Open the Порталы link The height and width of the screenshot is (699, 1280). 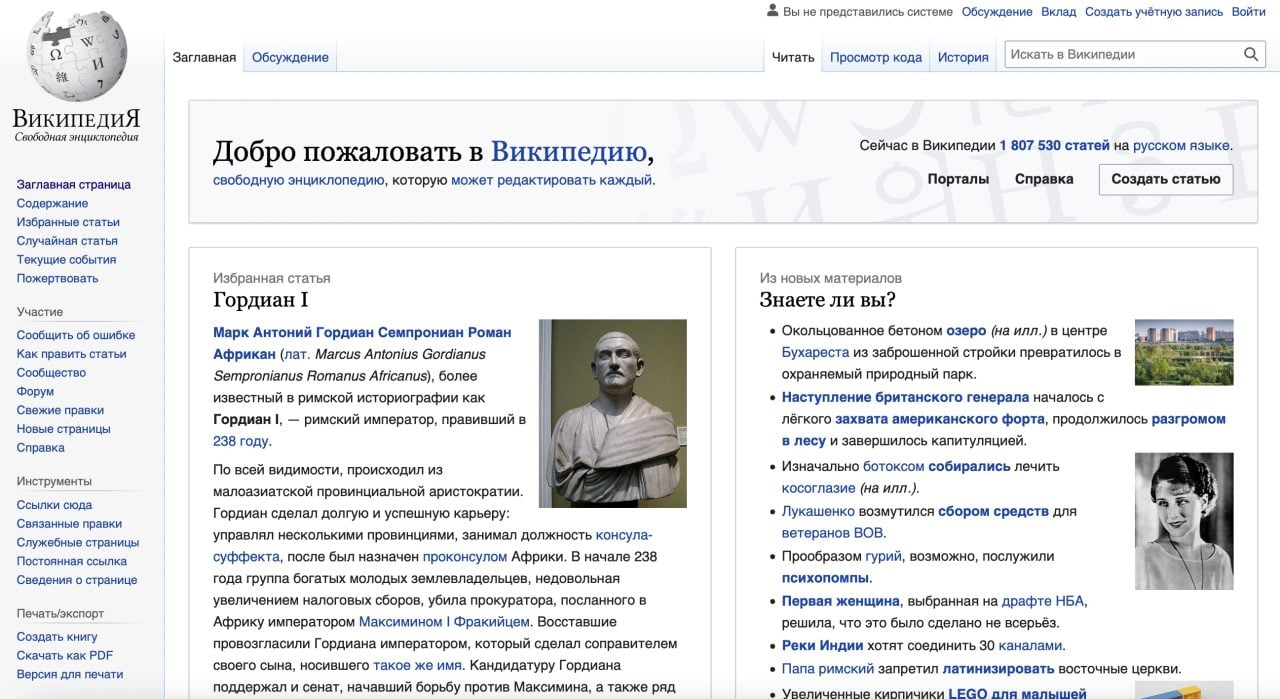click(958, 179)
